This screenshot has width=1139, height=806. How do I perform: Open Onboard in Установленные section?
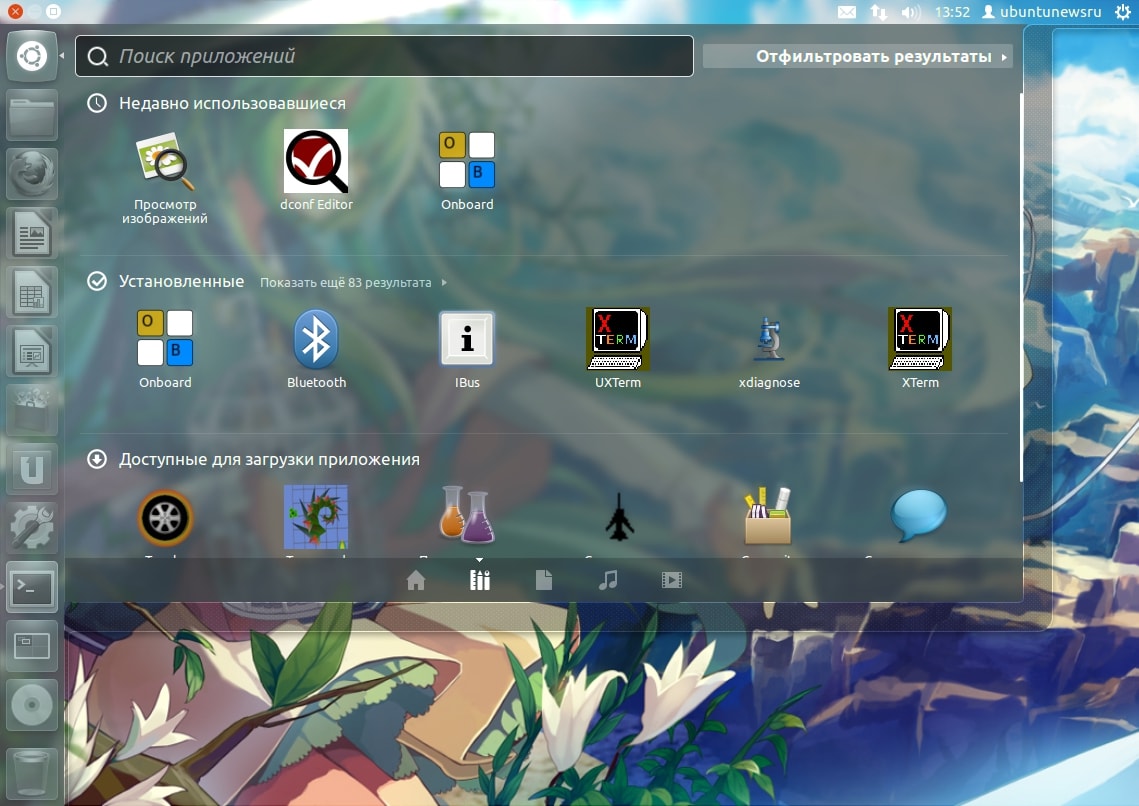165,349
